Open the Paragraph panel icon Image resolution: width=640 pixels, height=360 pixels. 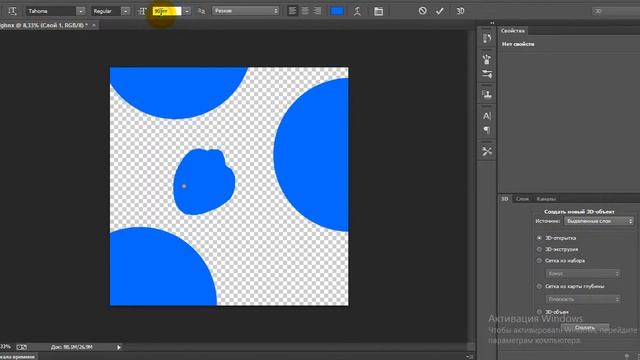coord(487,130)
